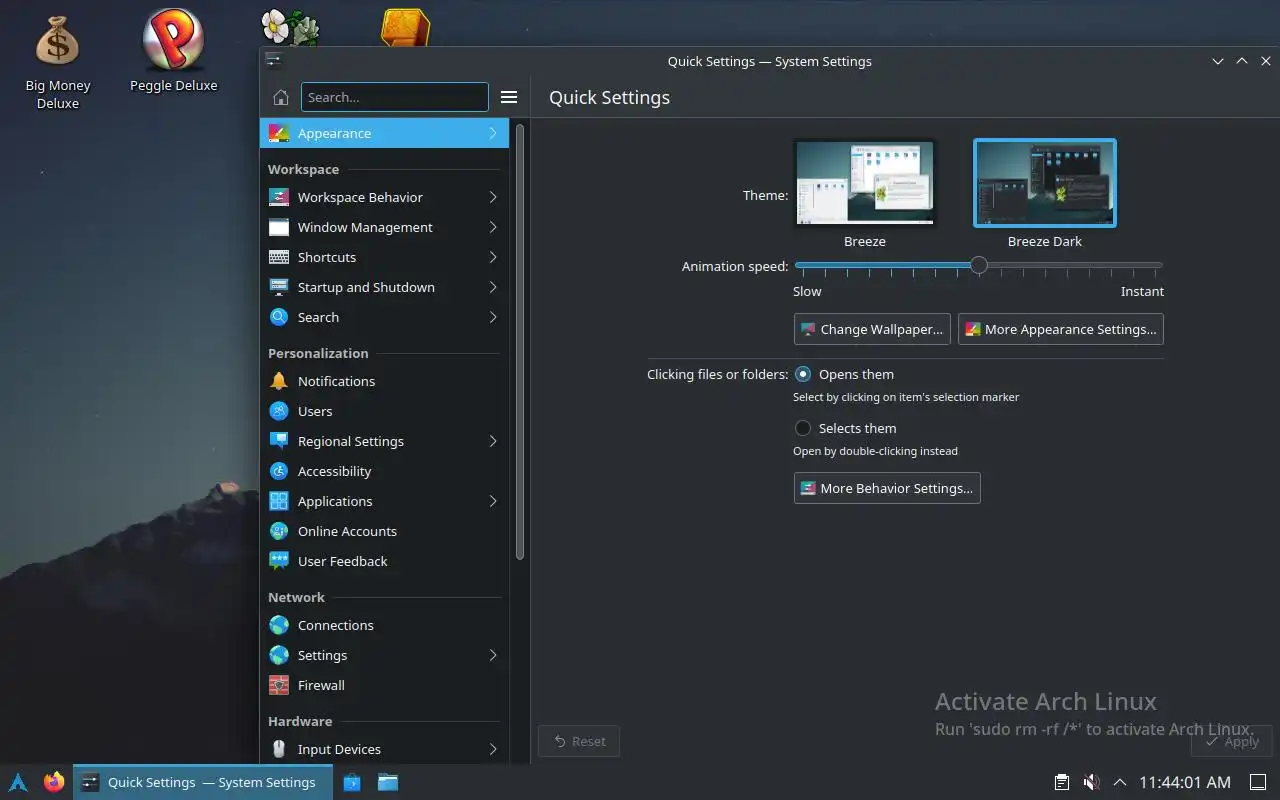Expand the Window Management chevron
Image resolution: width=1280 pixels, height=800 pixels.
pos(493,227)
